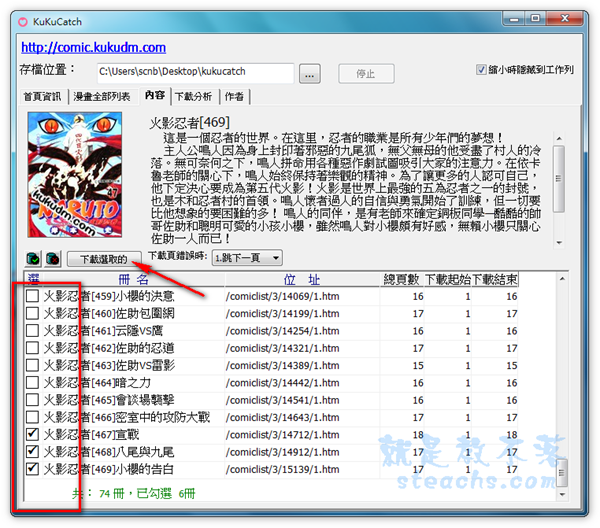Check the box for 火影忍者[465]會談場襲擊
600x528 pixels.
click(x=33, y=400)
